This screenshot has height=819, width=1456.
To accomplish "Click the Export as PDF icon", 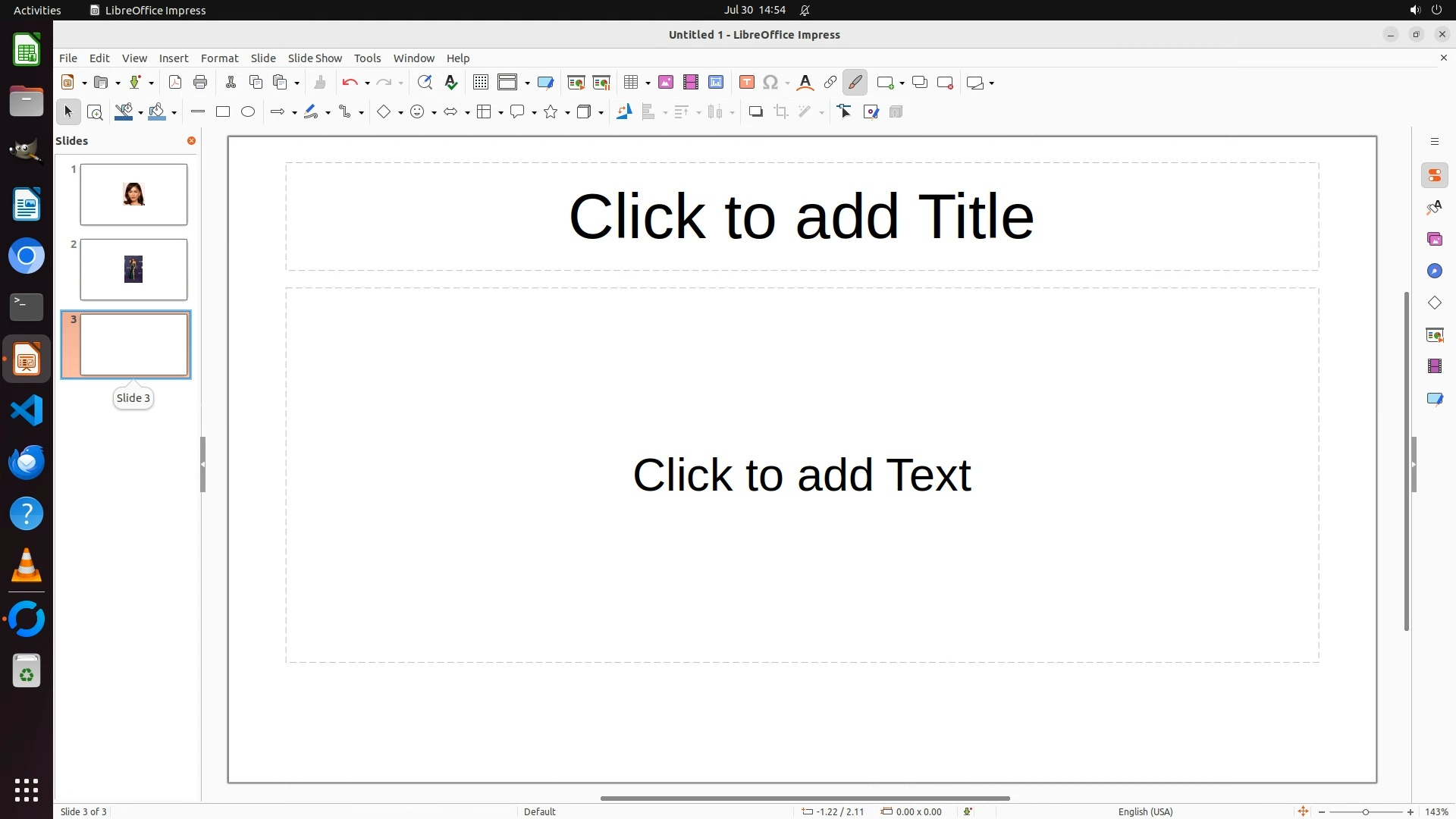I will tap(175, 83).
